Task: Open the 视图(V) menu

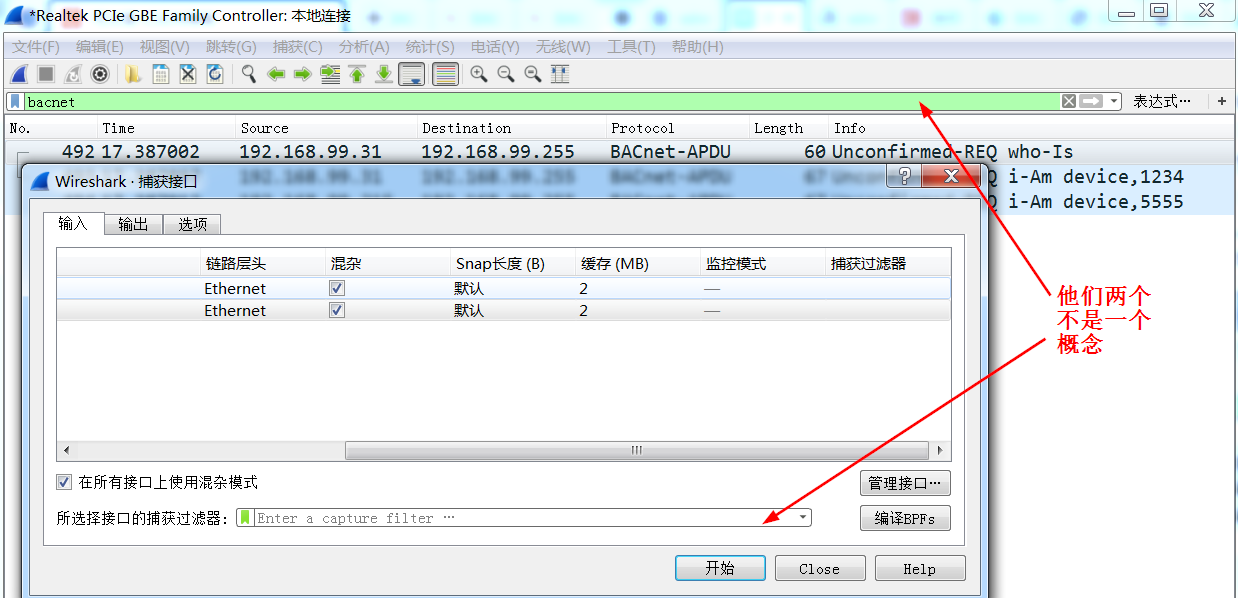Action: [x=164, y=47]
